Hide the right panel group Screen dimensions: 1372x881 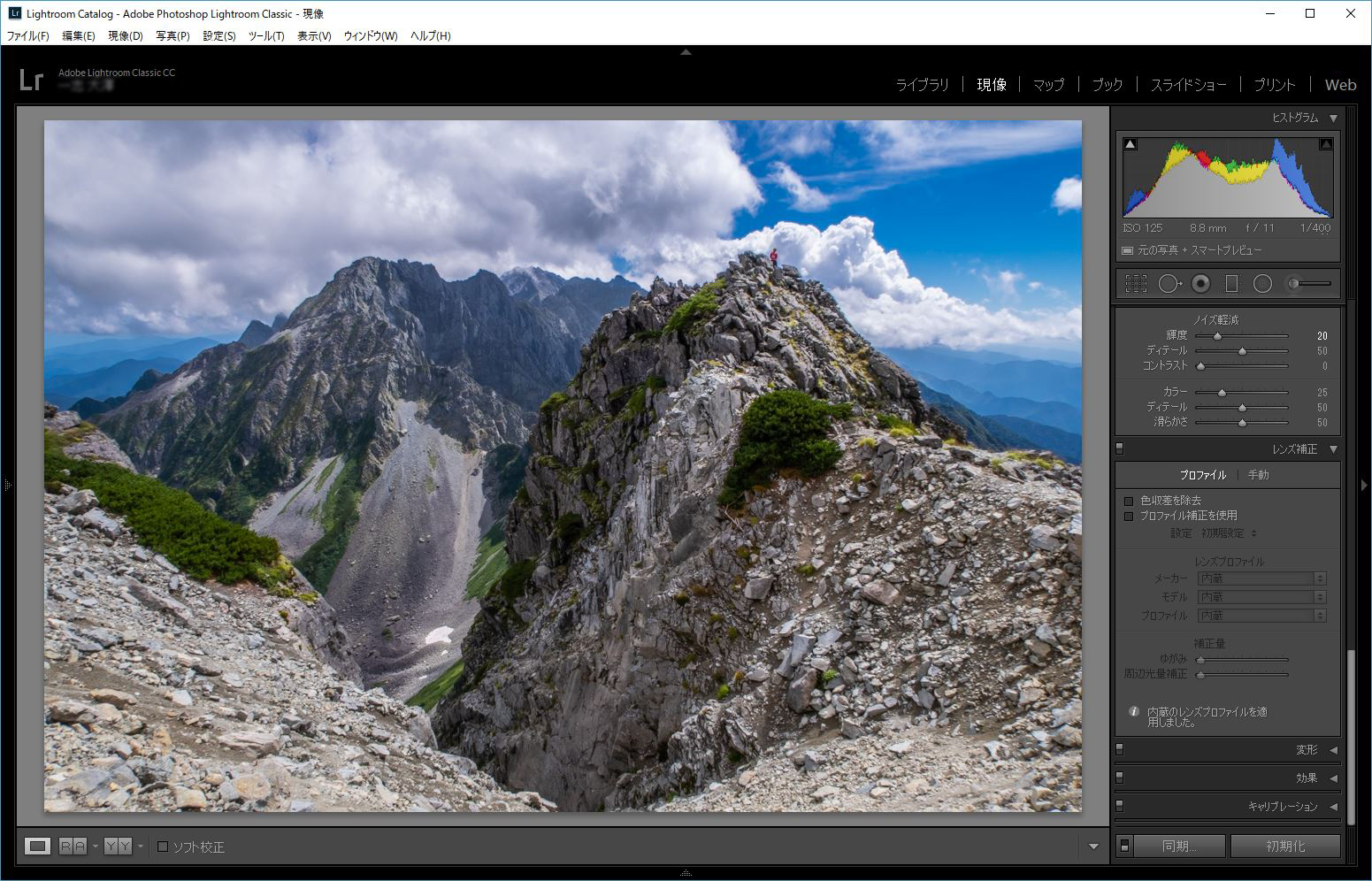[1364, 485]
